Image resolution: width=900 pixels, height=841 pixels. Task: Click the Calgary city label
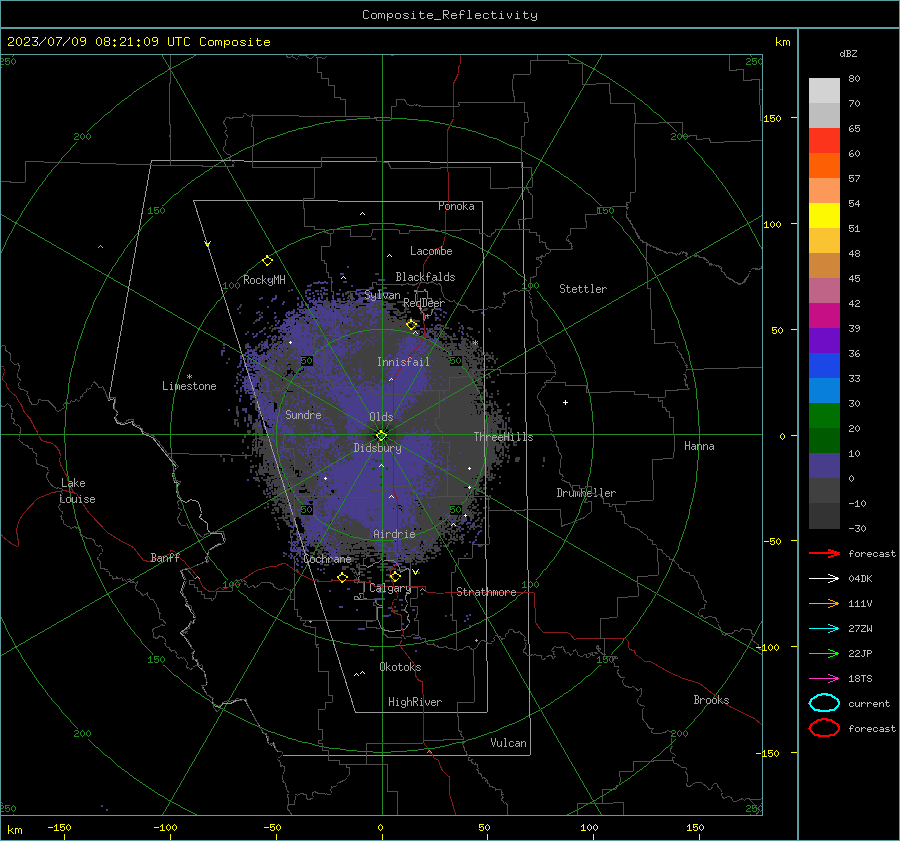point(390,588)
